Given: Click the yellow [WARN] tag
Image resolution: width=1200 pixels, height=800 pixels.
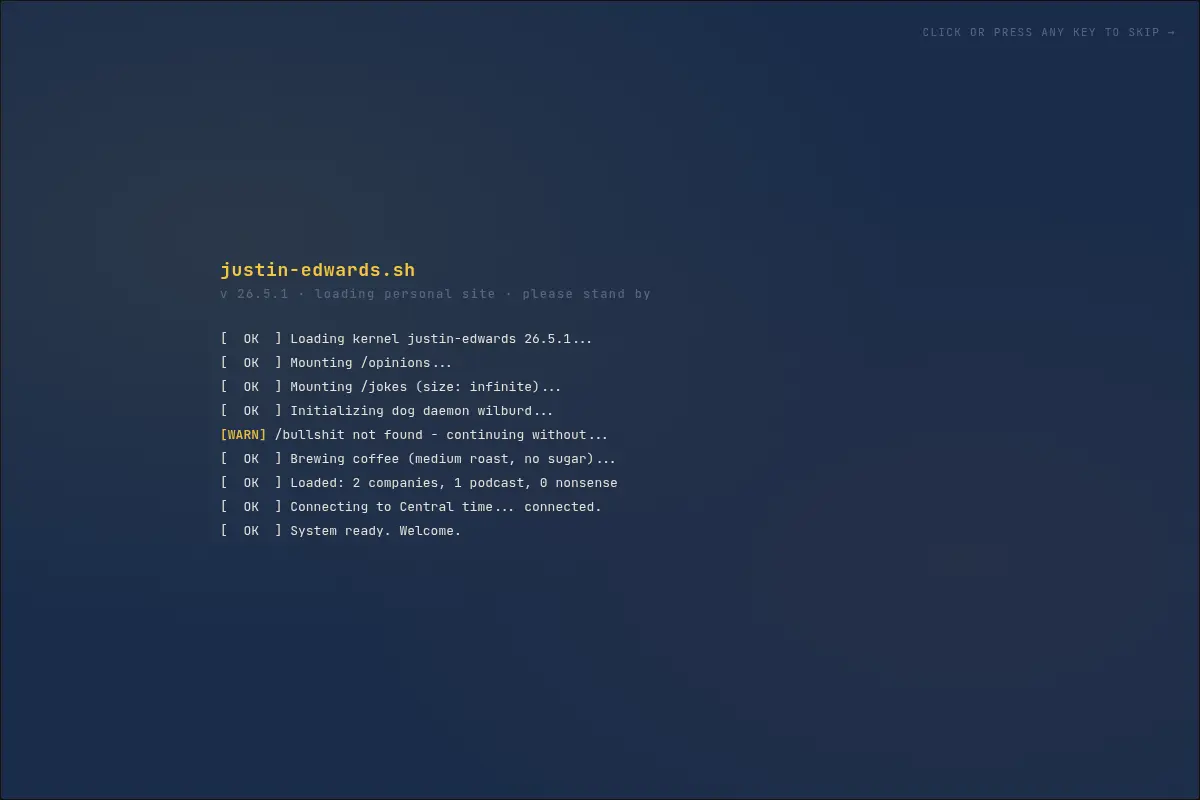Looking at the screenshot, I should [243, 435].
